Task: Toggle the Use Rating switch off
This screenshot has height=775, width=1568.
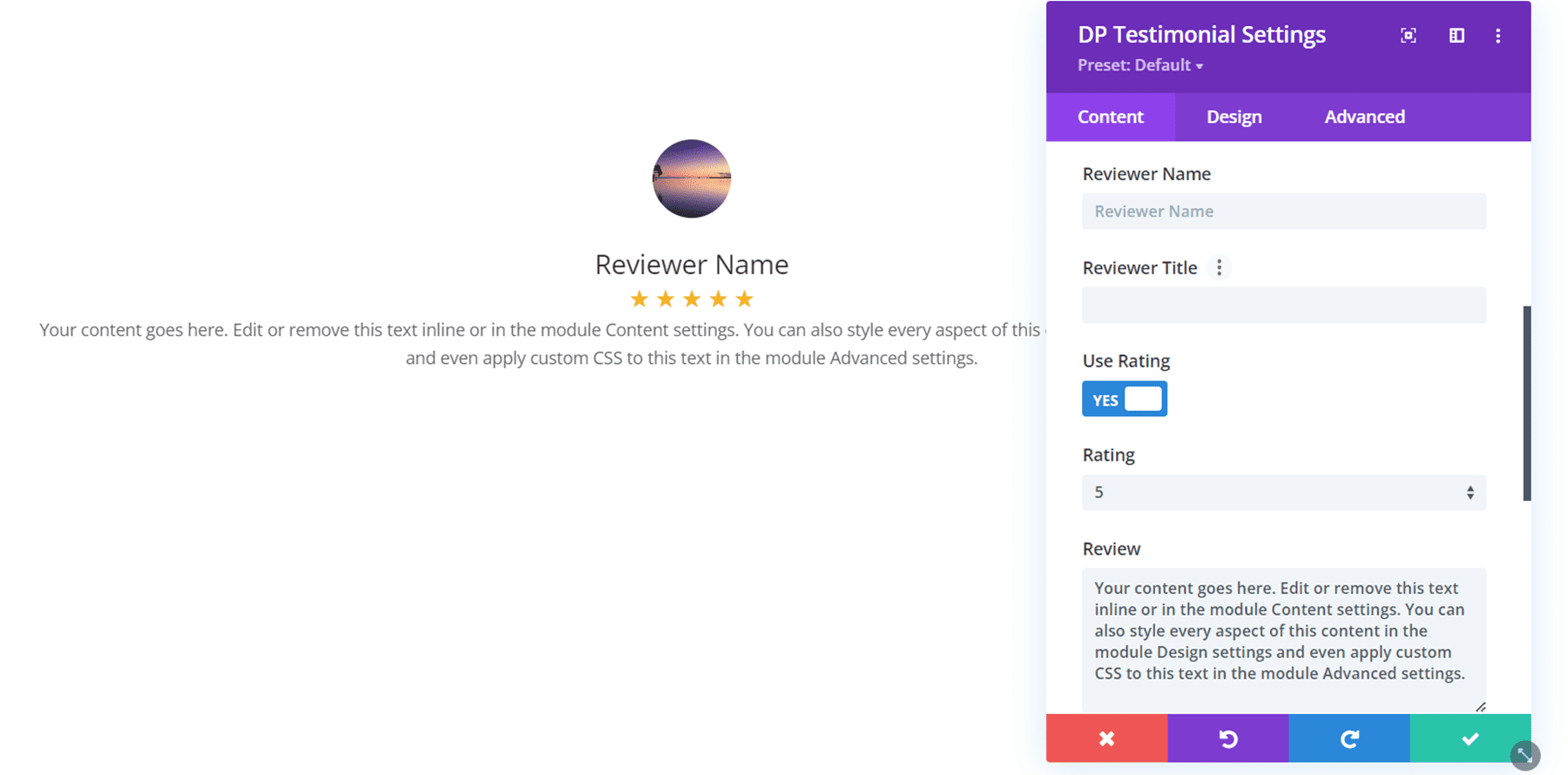Action: (1125, 400)
